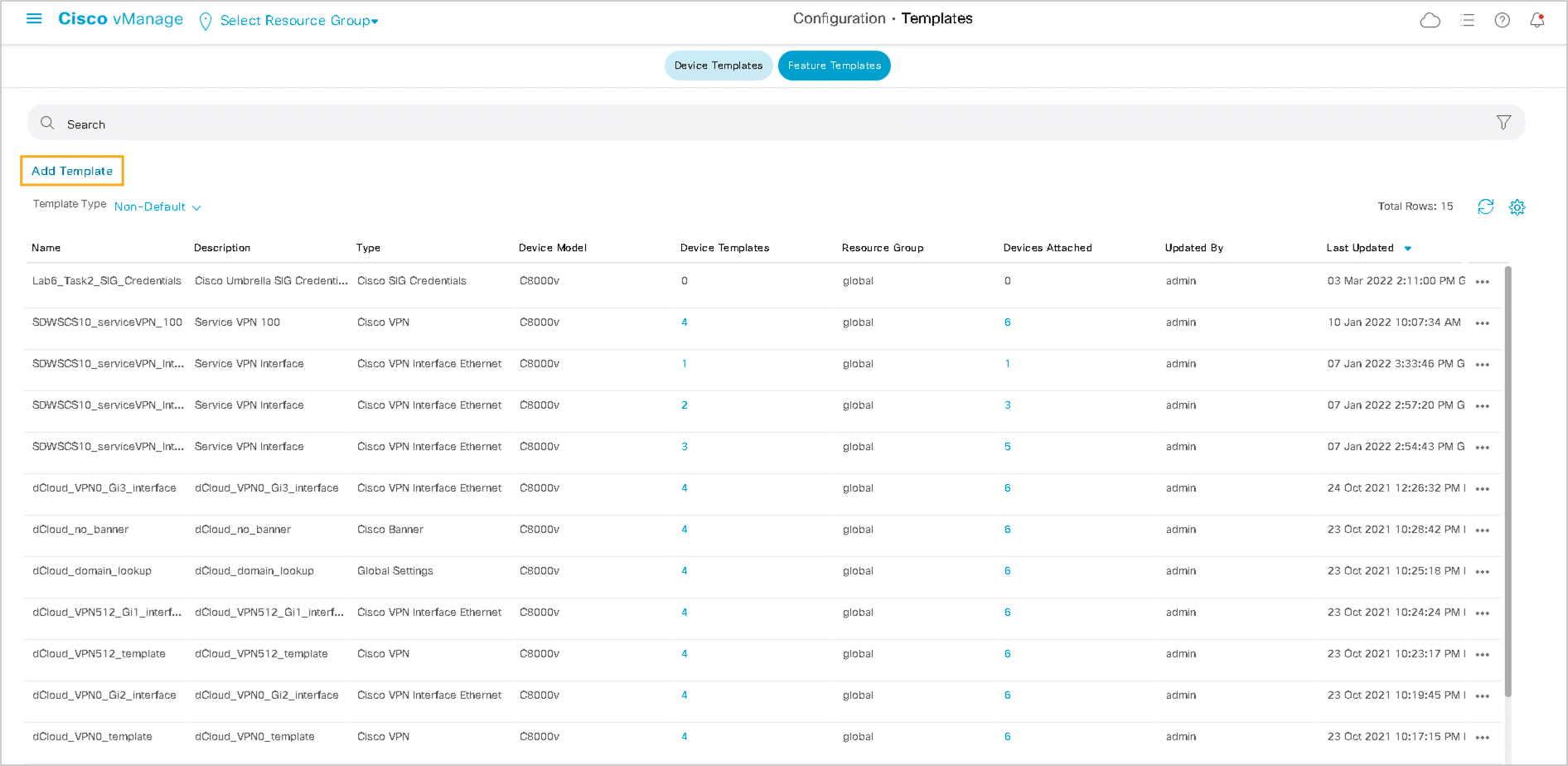This screenshot has height=766, width=1568.
Task: Click into the Search field
Action: coord(776,123)
